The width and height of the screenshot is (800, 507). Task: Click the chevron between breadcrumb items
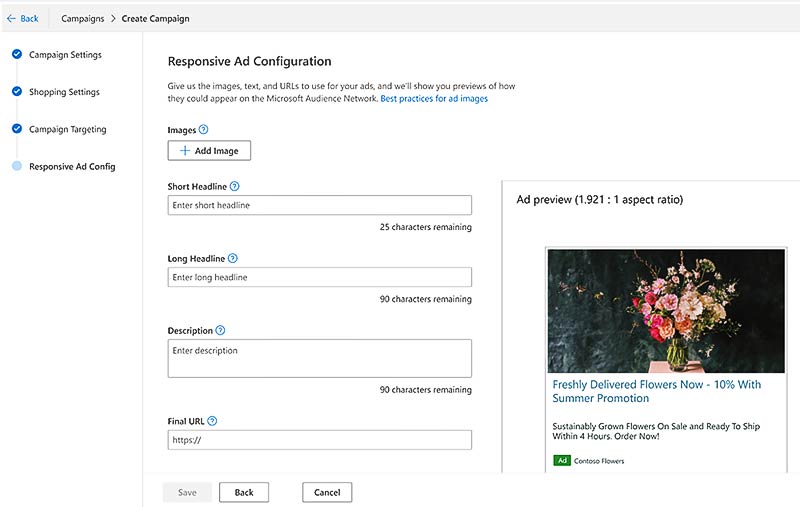(x=113, y=18)
